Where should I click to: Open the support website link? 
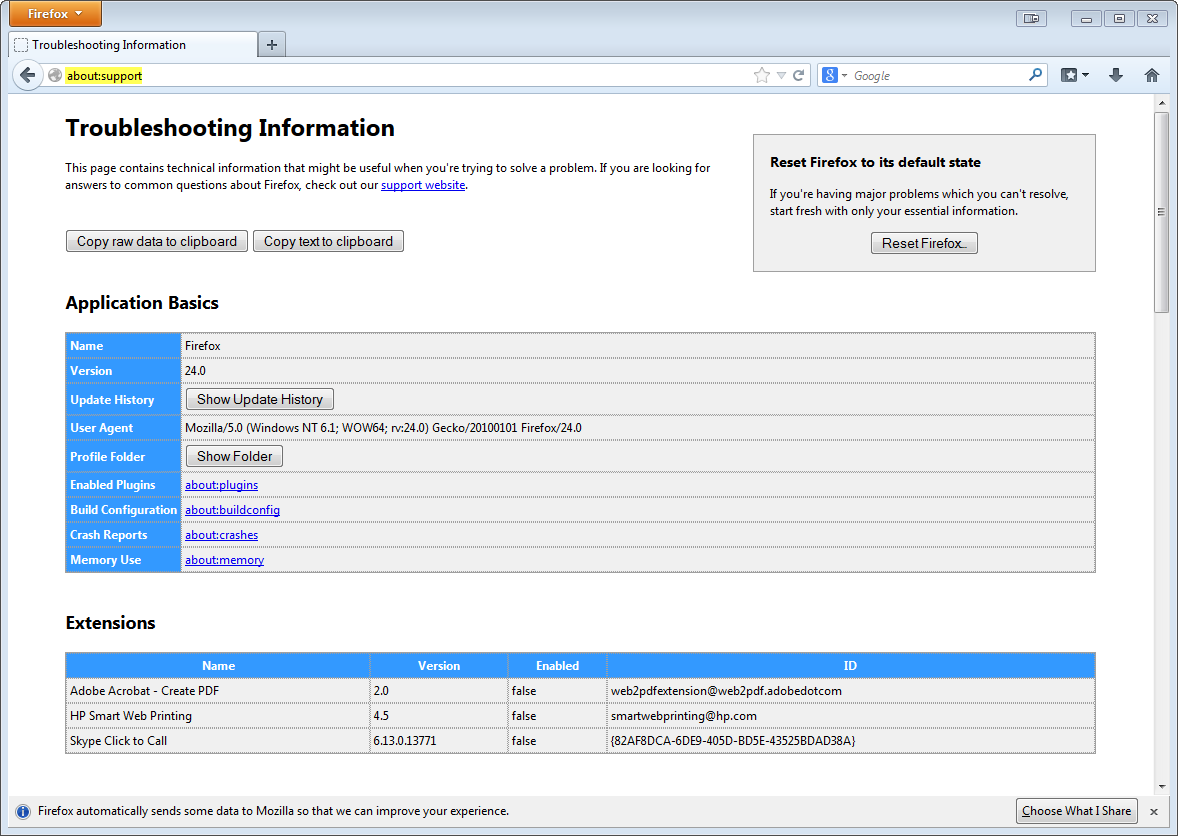click(x=423, y=185)
